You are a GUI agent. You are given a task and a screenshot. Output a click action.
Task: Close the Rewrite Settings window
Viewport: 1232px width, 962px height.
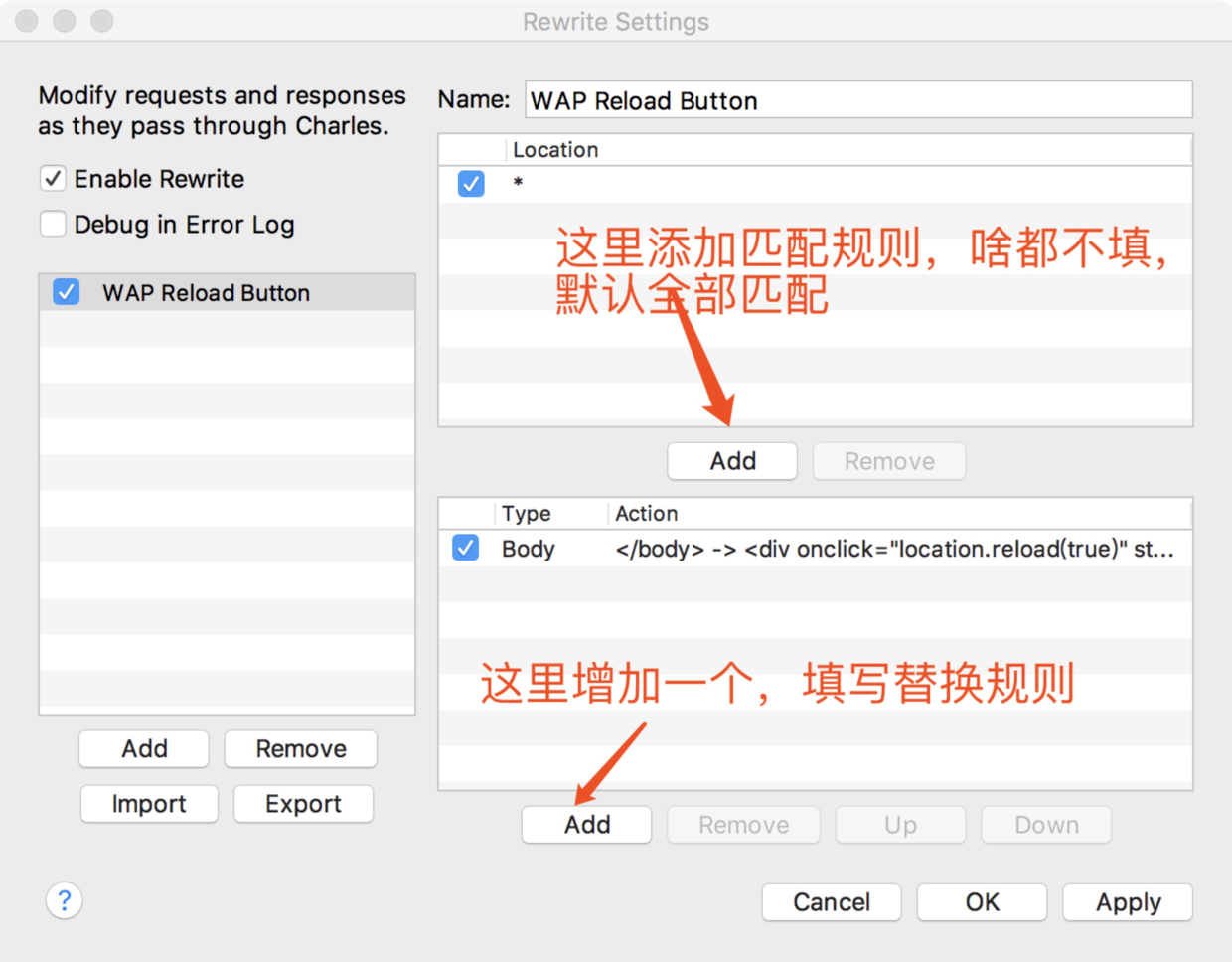coord(27,21)
